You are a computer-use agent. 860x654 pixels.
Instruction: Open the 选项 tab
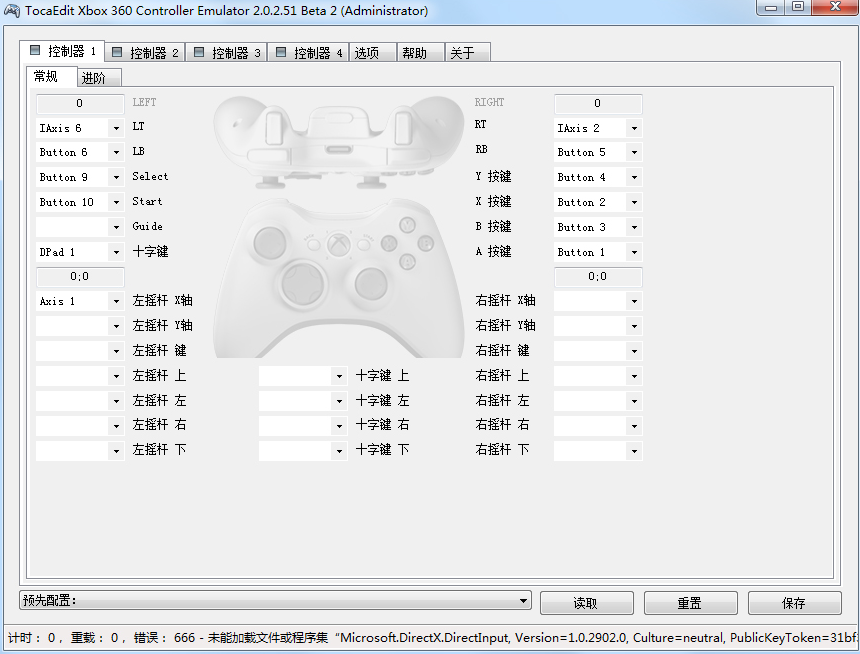click(367, 53)
